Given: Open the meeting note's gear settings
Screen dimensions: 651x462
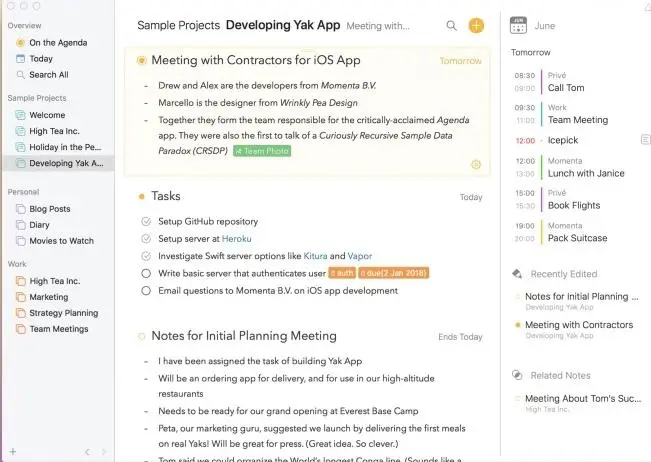Looking at the screenshot, I should click(475, 164).
